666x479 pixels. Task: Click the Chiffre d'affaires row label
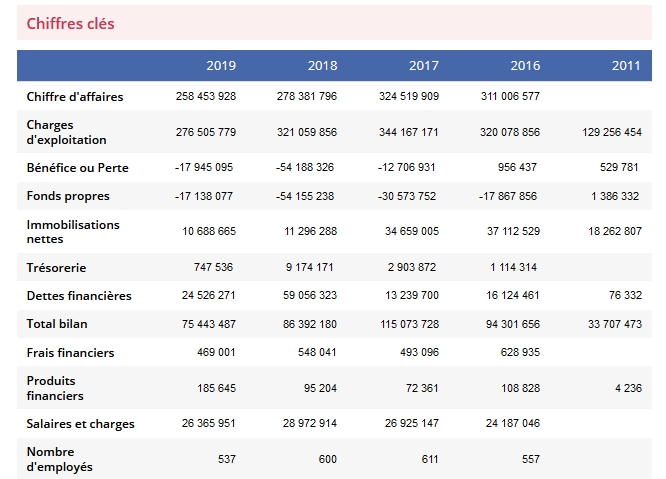75,96
